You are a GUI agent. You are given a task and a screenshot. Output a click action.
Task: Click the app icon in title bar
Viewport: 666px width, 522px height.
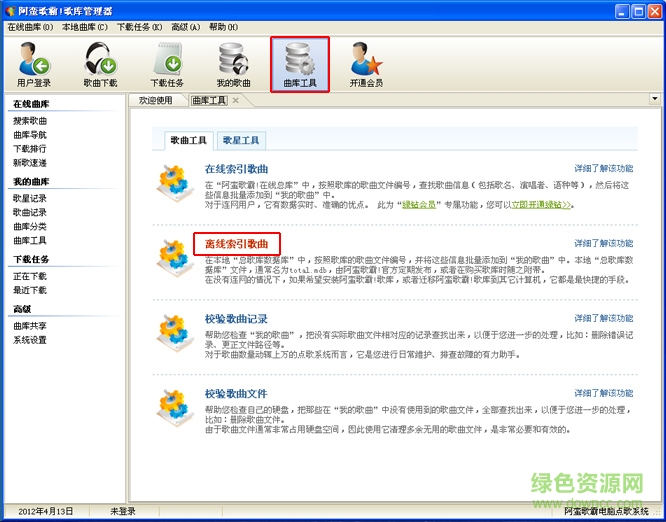pos(10,11)
